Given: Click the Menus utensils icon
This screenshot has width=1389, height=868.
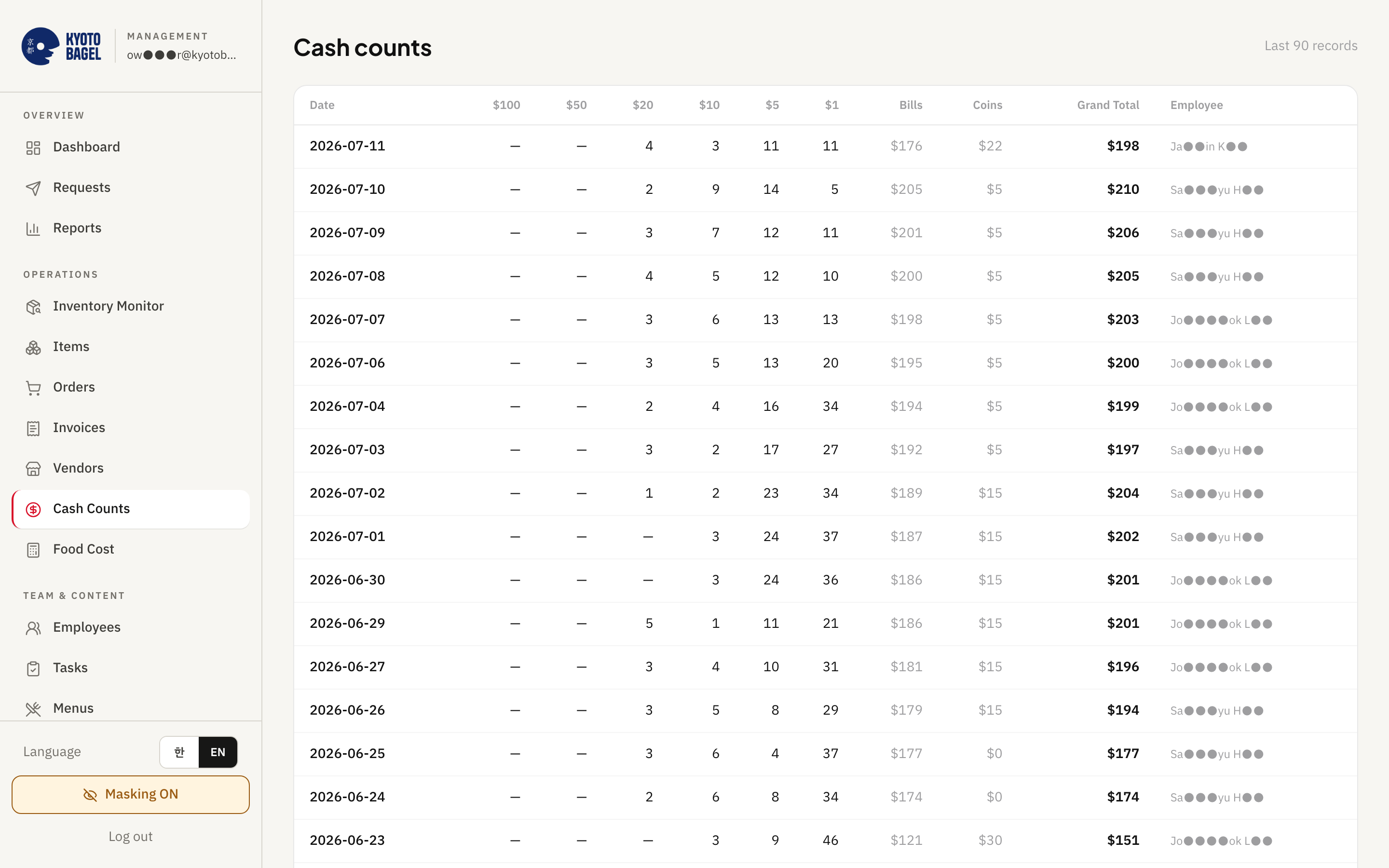Looking at the screenshot, I should point(33,709).
